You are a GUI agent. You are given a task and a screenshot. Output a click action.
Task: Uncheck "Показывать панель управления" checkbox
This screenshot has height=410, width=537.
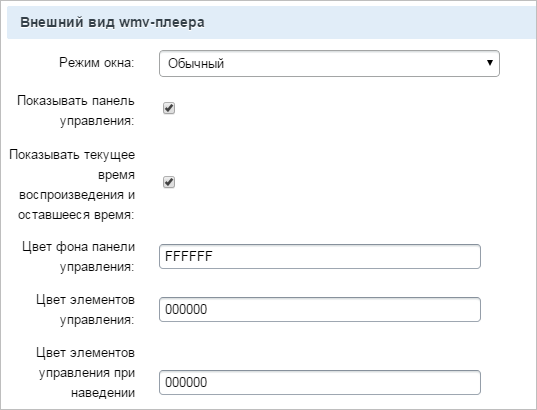(x=169, y=108)
